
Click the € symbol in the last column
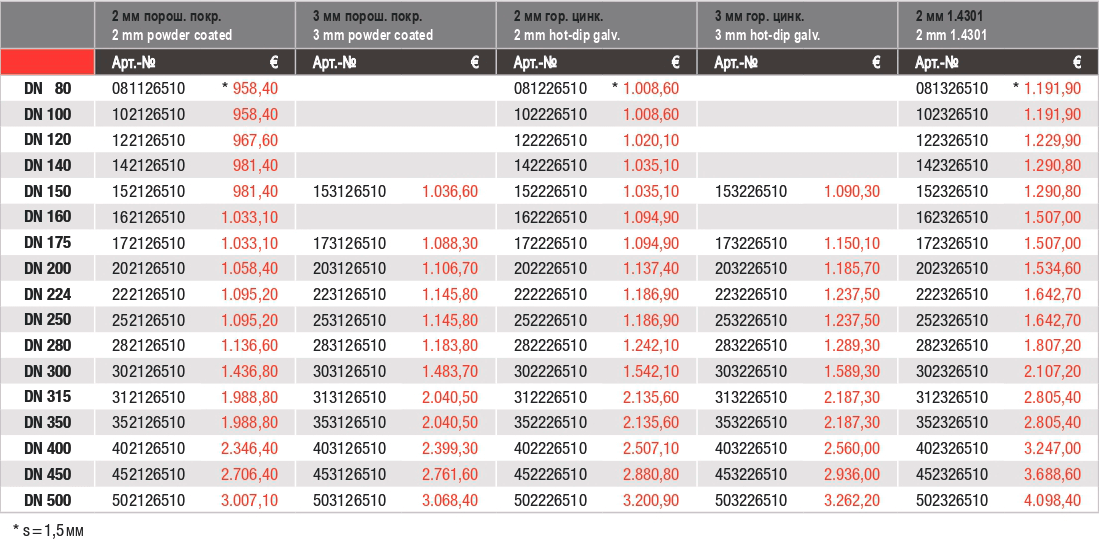pos(1077,62)
